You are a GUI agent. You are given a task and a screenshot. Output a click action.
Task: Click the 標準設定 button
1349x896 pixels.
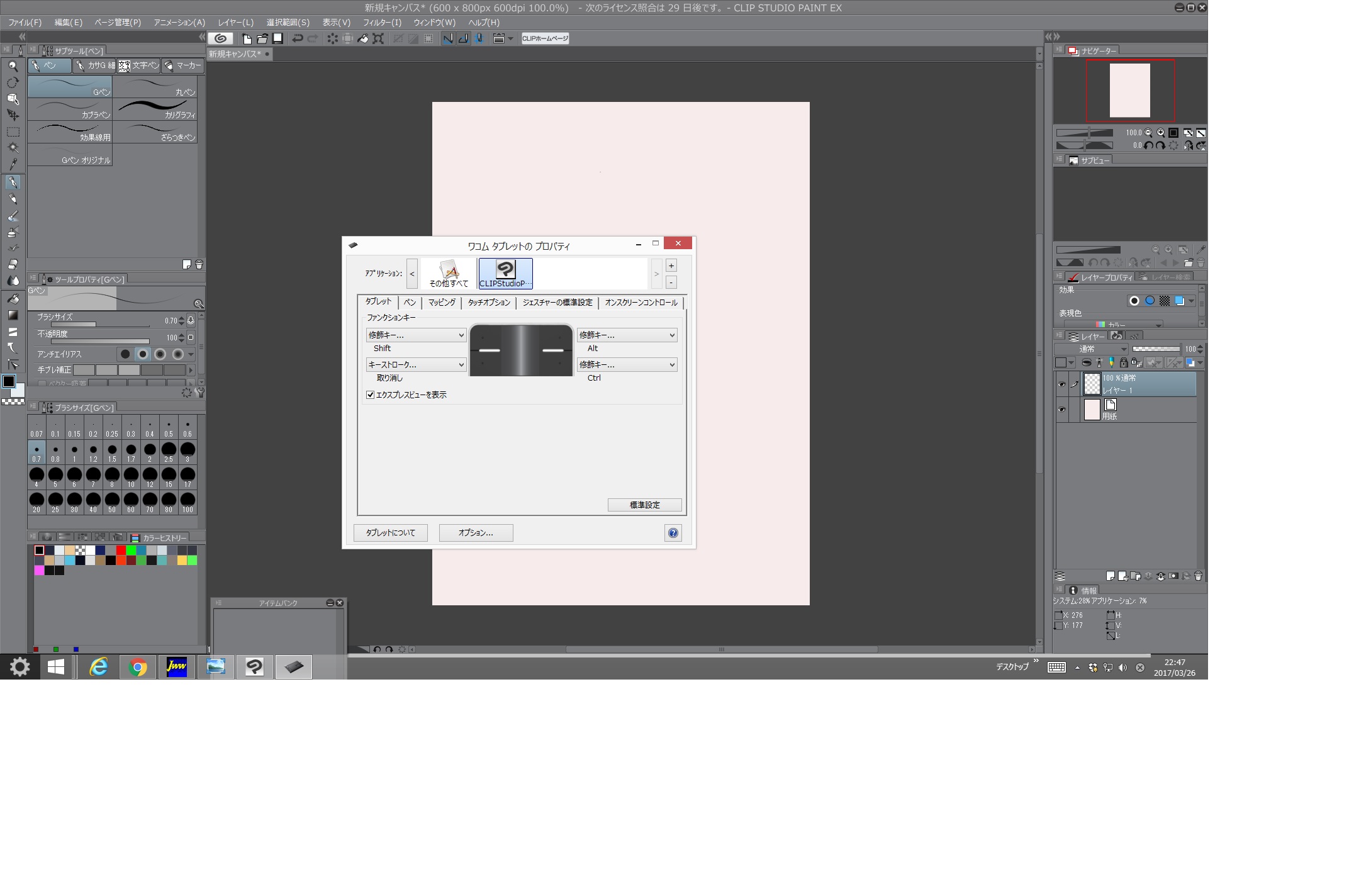(644, 505)
